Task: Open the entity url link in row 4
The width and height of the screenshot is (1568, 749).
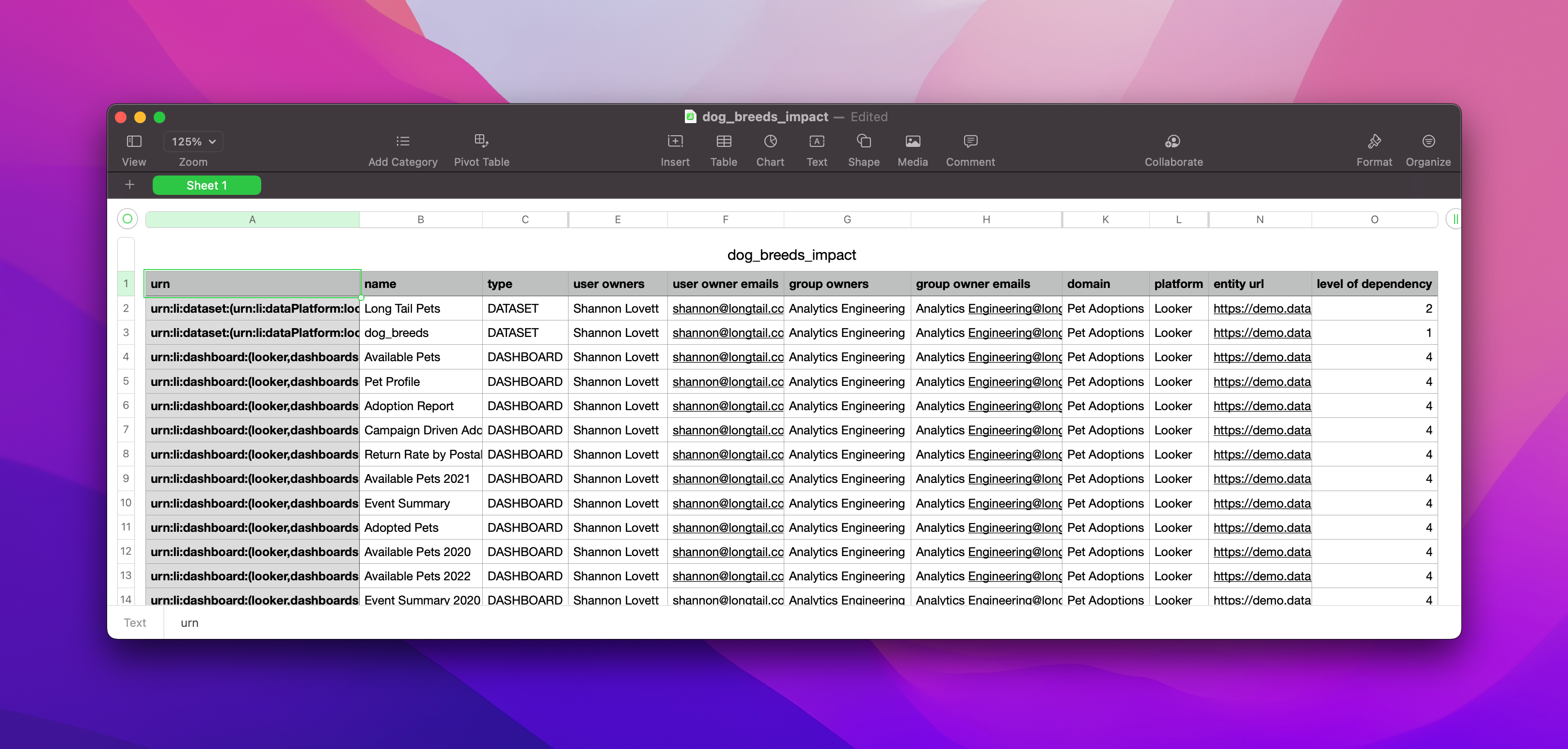Action: [x=1261, y=357]
